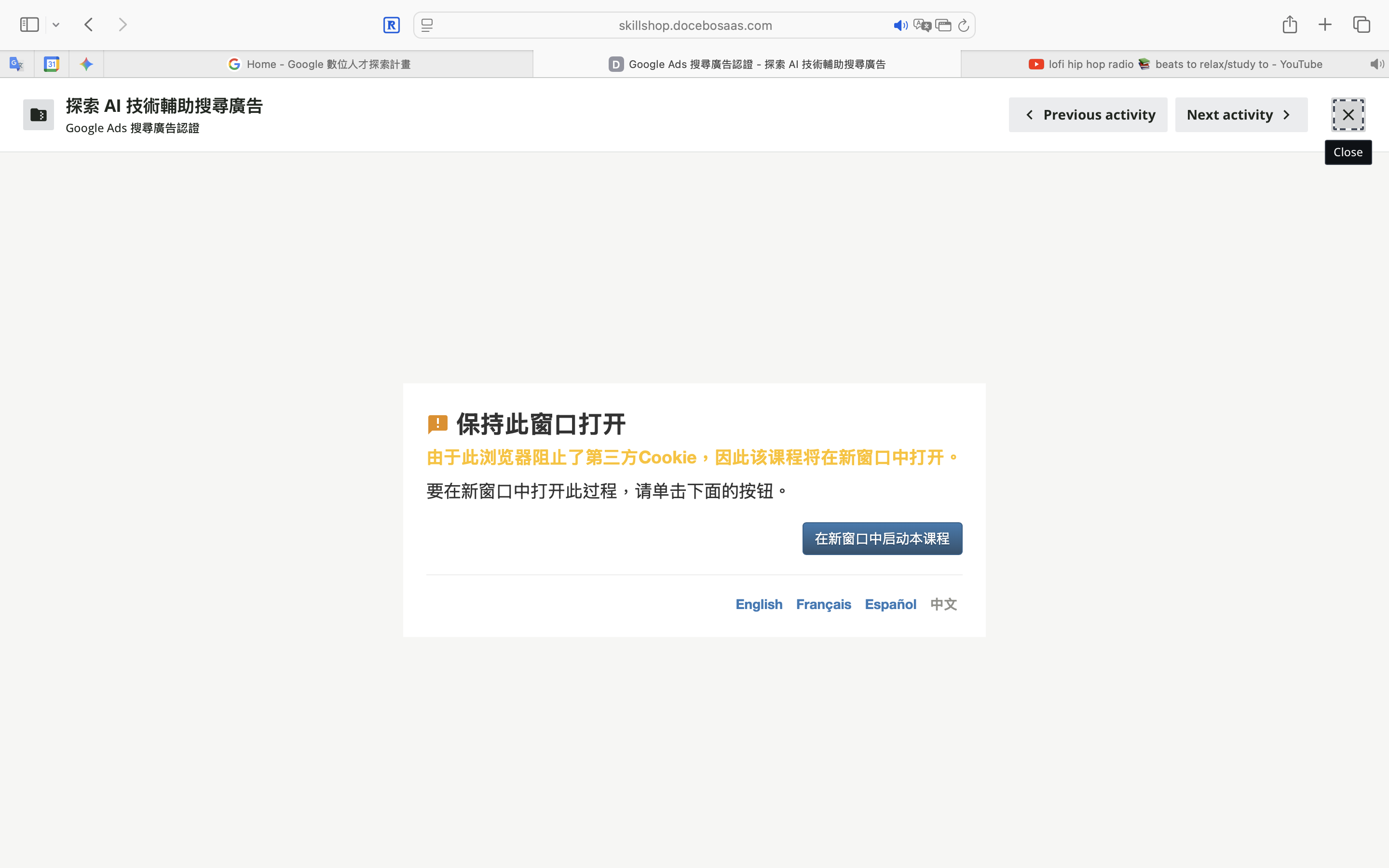
Task: Go back to previous page
Action: [x=89, y=25]
